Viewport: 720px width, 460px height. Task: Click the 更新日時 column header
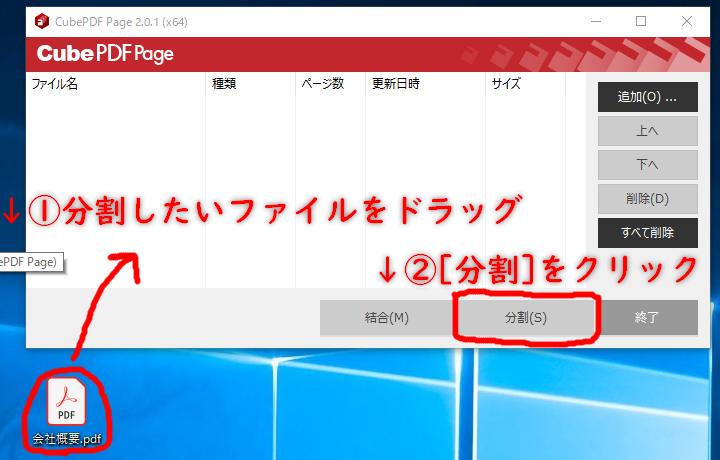click(425, 84)
